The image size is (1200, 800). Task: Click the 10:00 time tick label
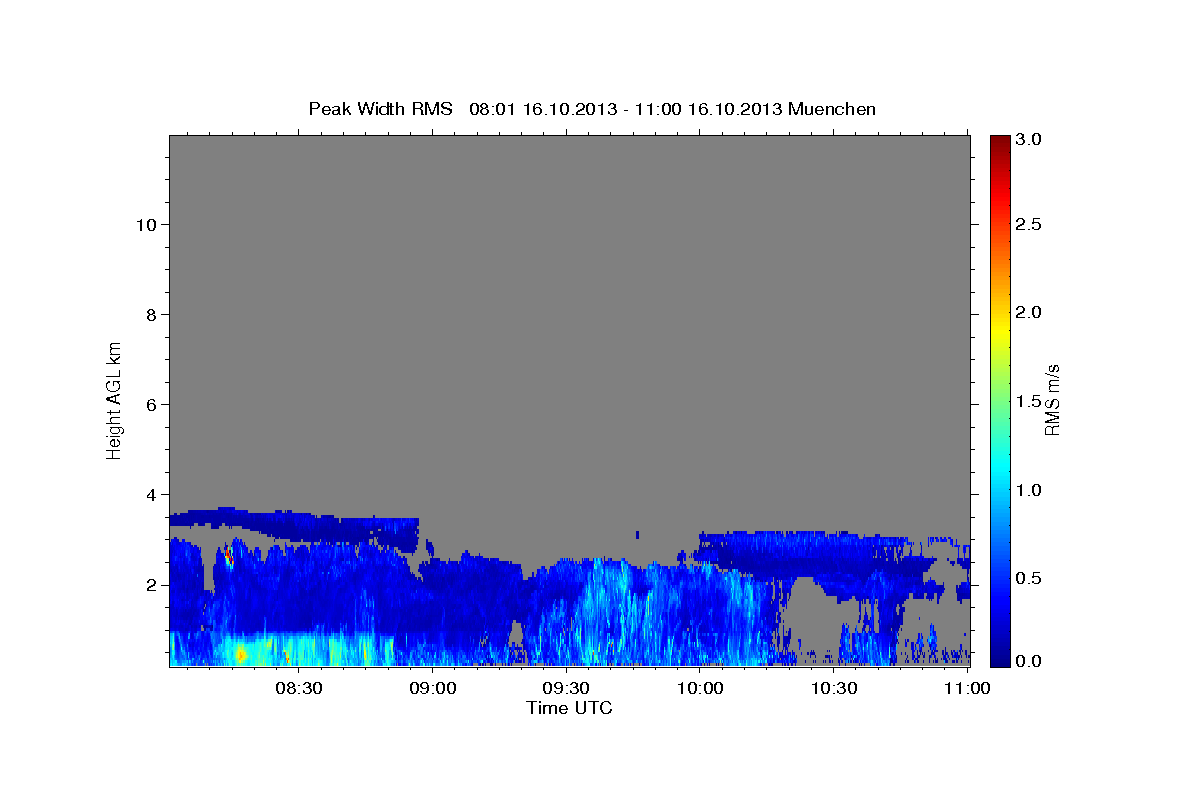tap(700, 689)
